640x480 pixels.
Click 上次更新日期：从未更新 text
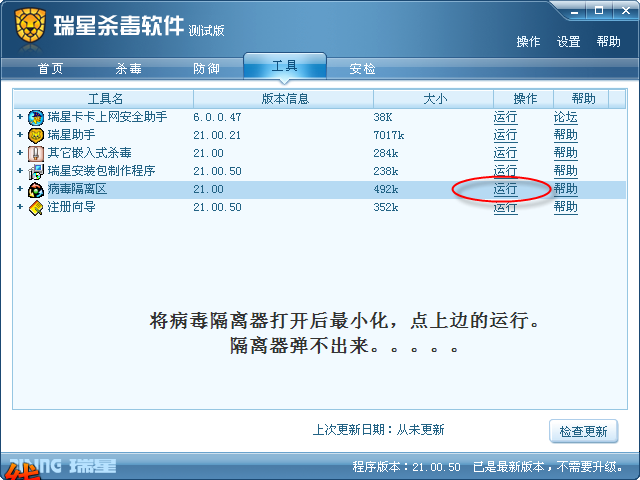click(378, 430)
